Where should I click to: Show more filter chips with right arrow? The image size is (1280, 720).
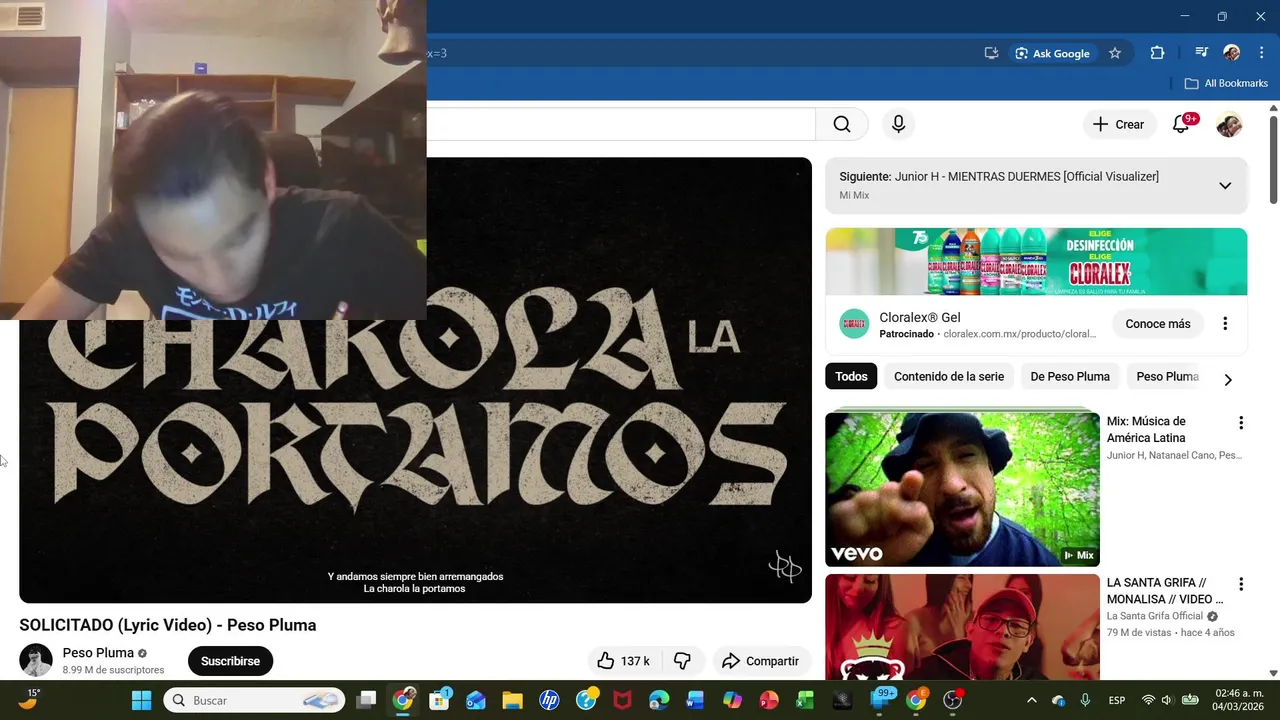[x=1228, y=379]
